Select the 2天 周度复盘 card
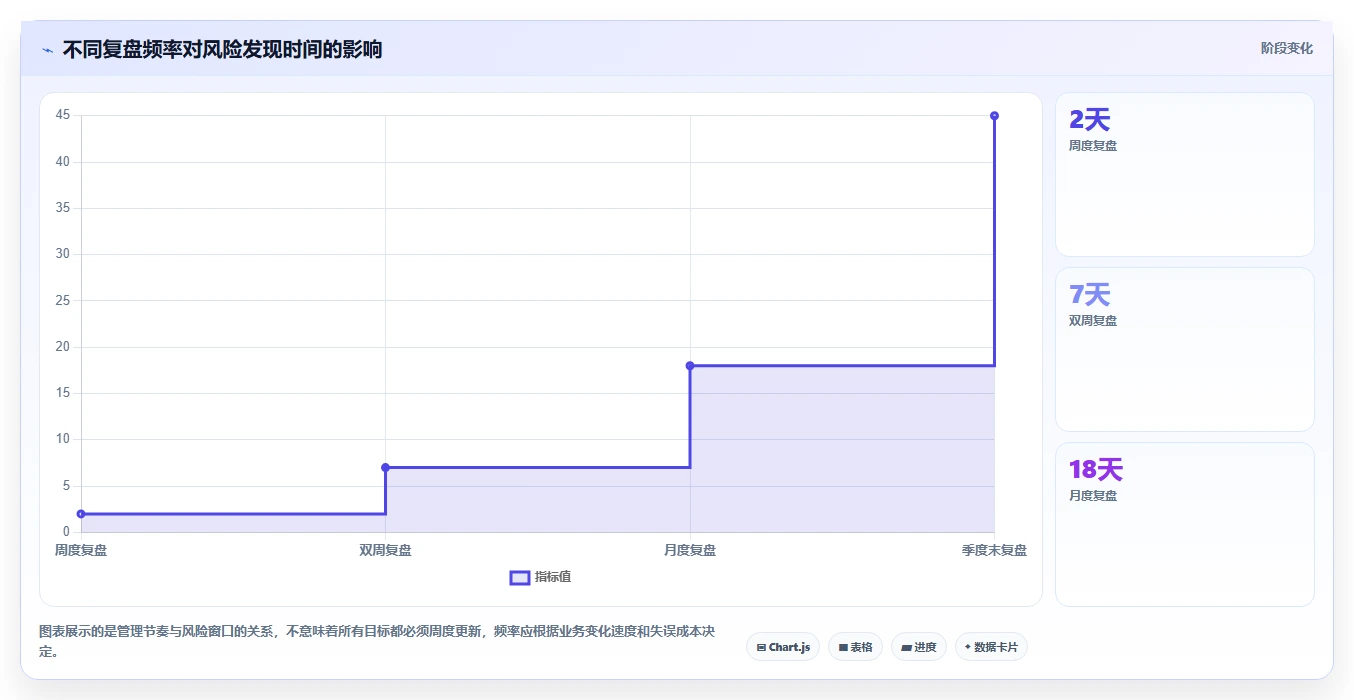 click(x=1185, y=174)
